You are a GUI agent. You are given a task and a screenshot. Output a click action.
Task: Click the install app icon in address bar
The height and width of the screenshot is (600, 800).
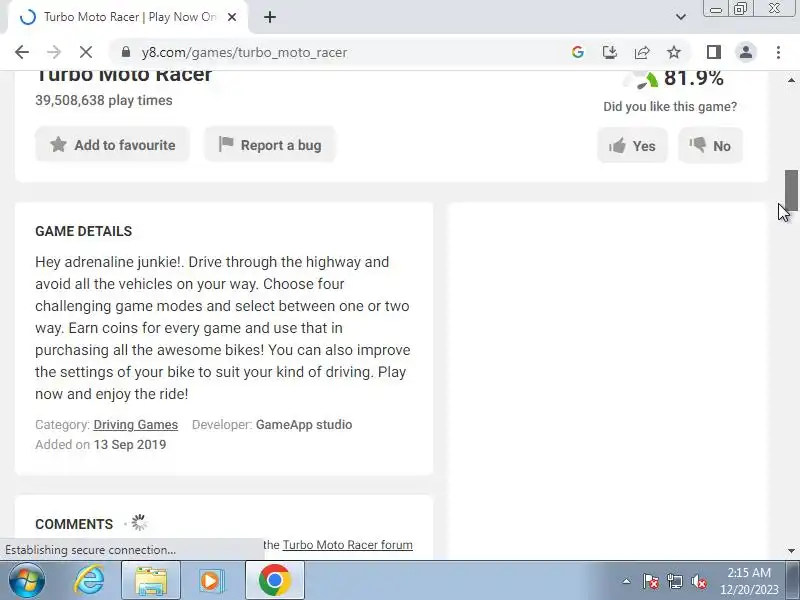[610, 52]
